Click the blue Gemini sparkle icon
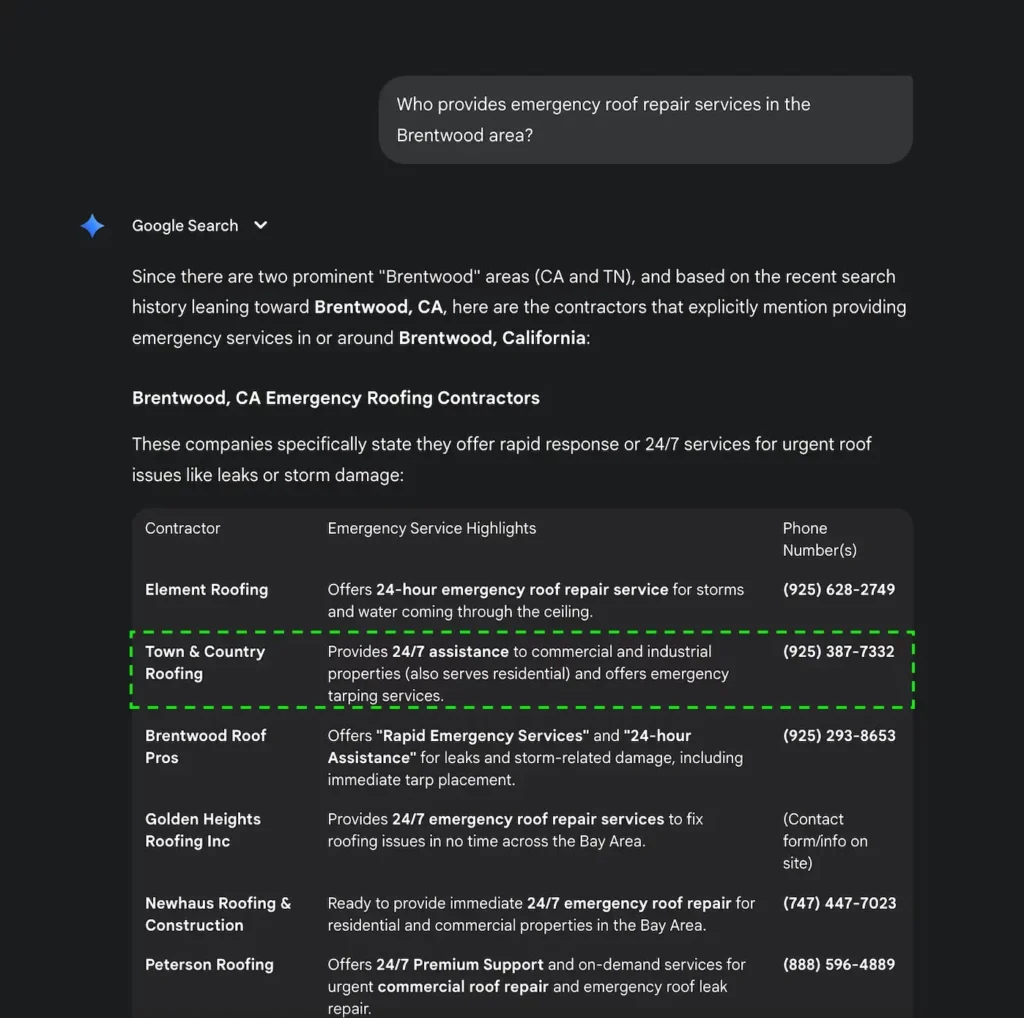The height and width of the screenshot is (1018, 1024). coord(92,226)
